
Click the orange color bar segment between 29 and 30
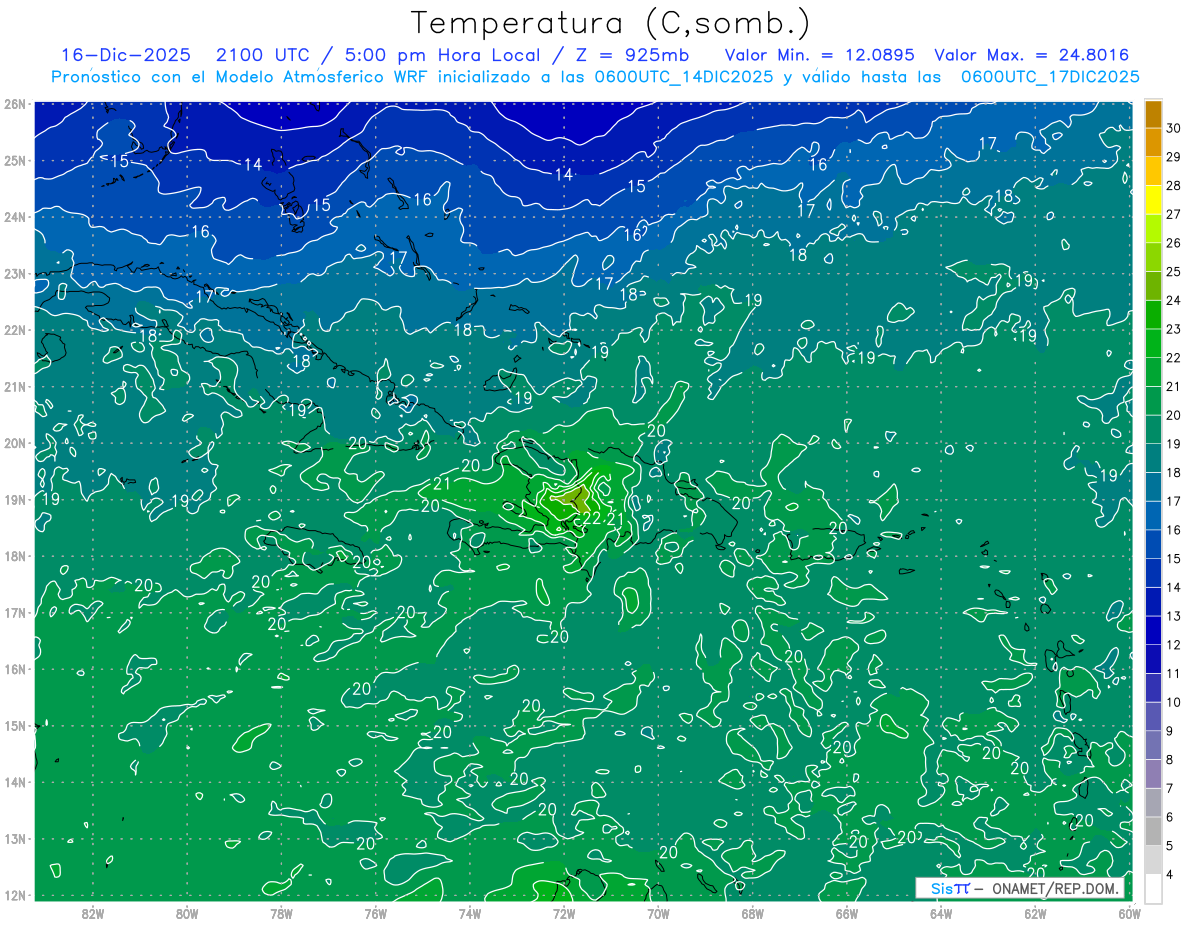coord(1153,142)
